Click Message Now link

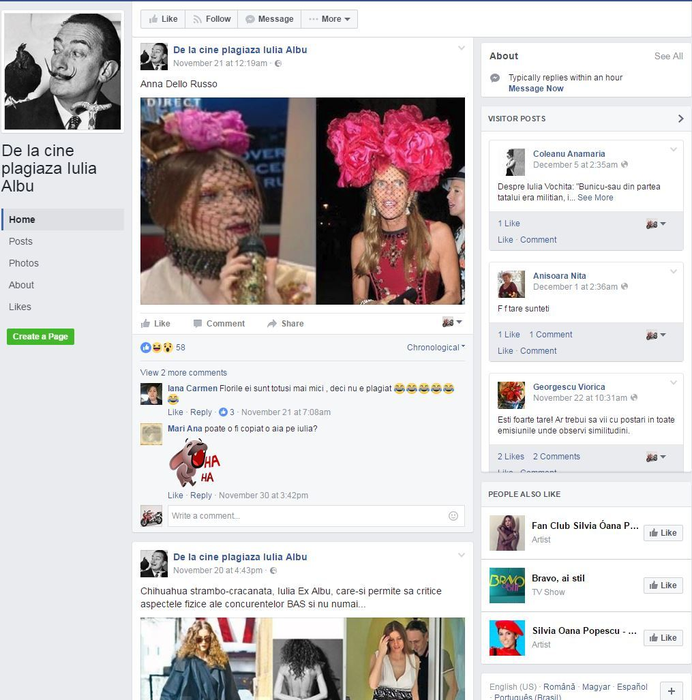536,88
